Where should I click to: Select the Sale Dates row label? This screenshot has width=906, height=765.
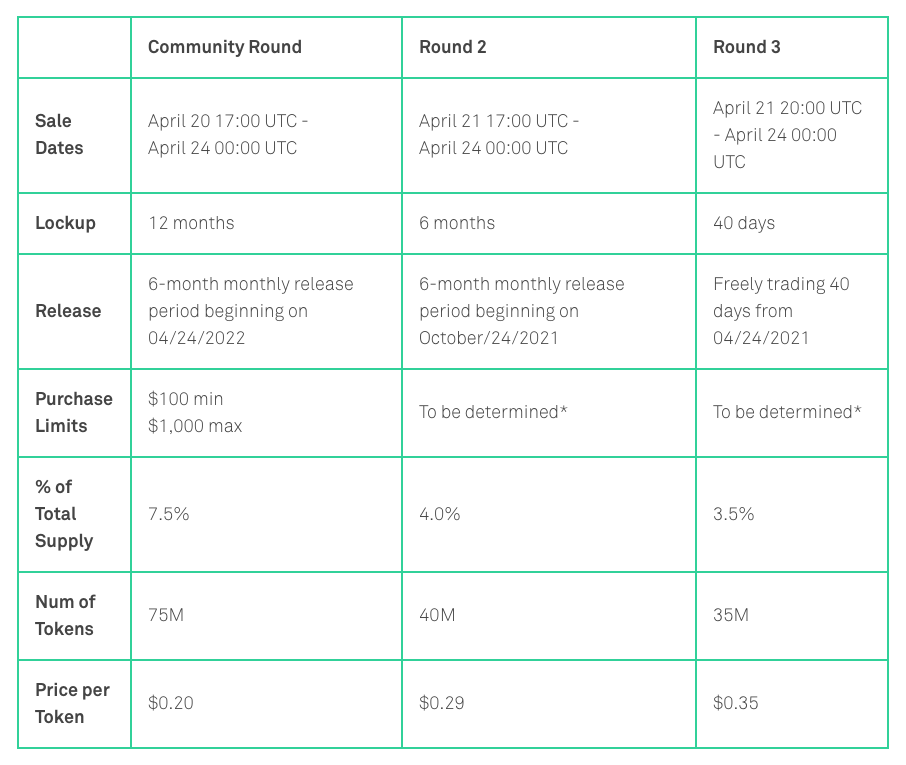click(59, 135)
